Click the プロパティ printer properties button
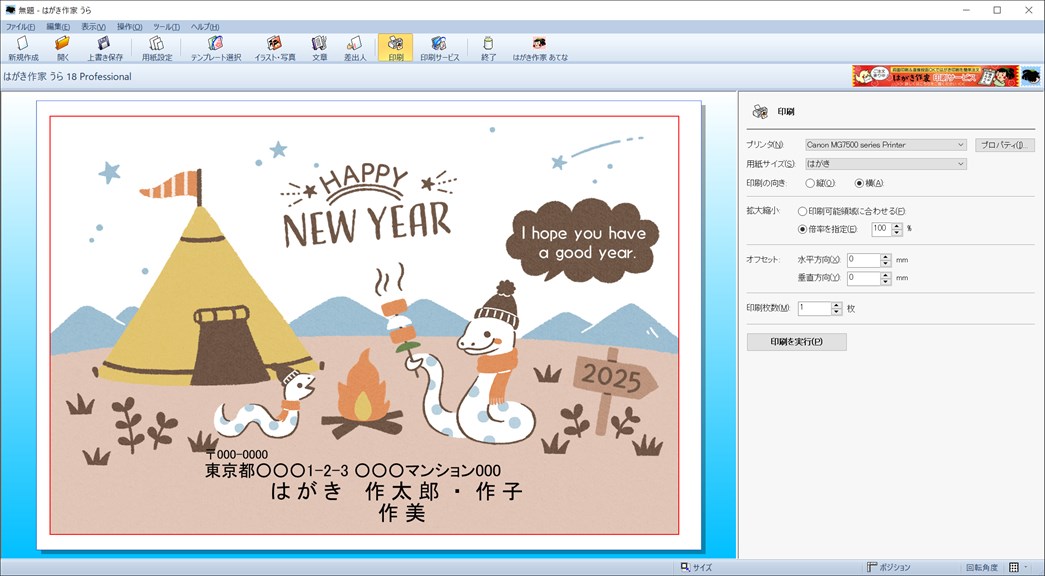 click(x=1005, y=145)
